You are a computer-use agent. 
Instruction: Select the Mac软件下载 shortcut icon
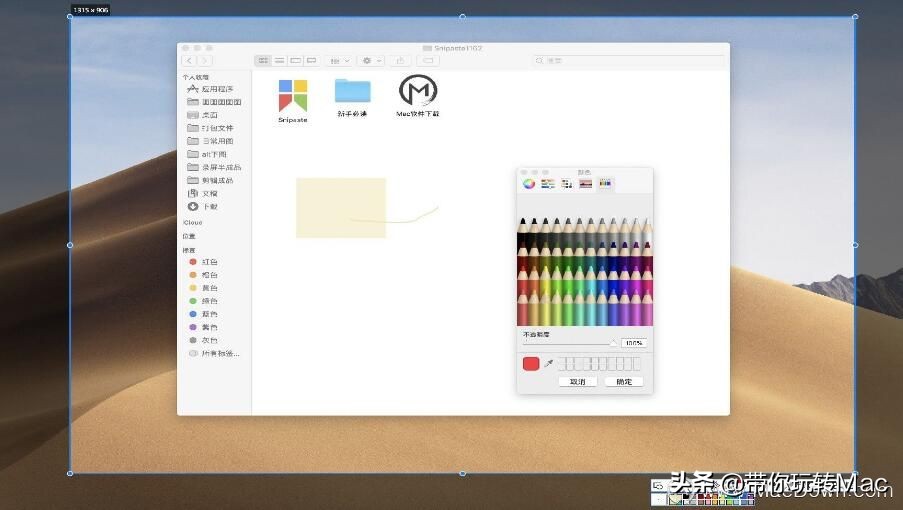[418, 90]
